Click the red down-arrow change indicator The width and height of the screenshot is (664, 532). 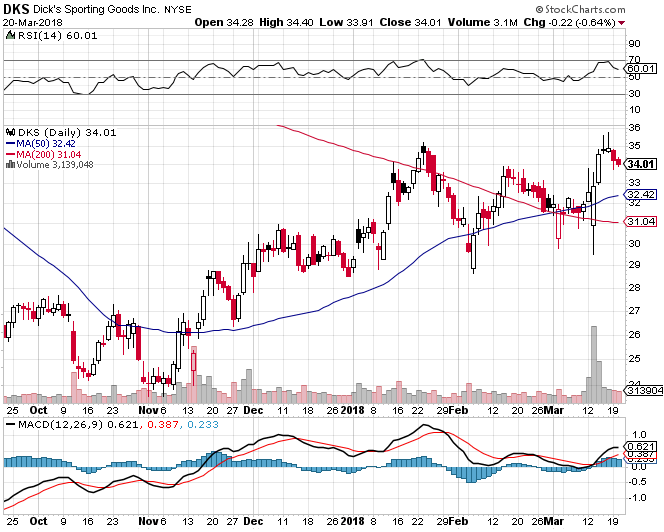tap(621, 23)
